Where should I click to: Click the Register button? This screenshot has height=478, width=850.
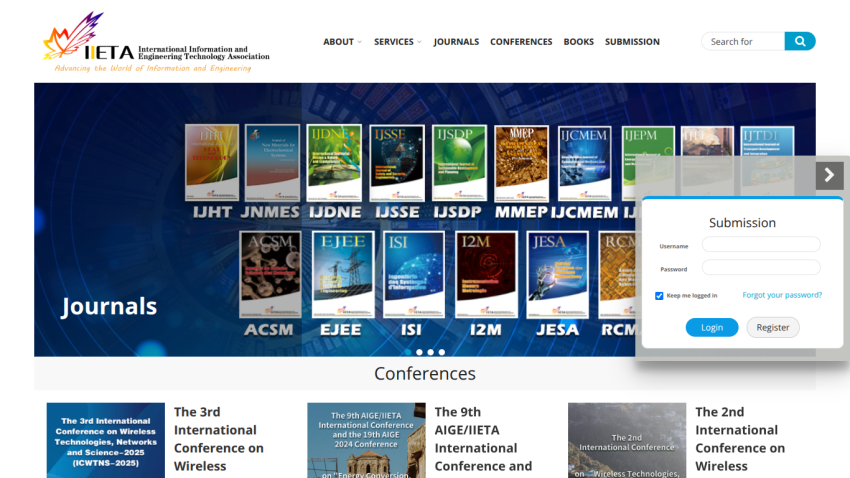tap(772, 327)
